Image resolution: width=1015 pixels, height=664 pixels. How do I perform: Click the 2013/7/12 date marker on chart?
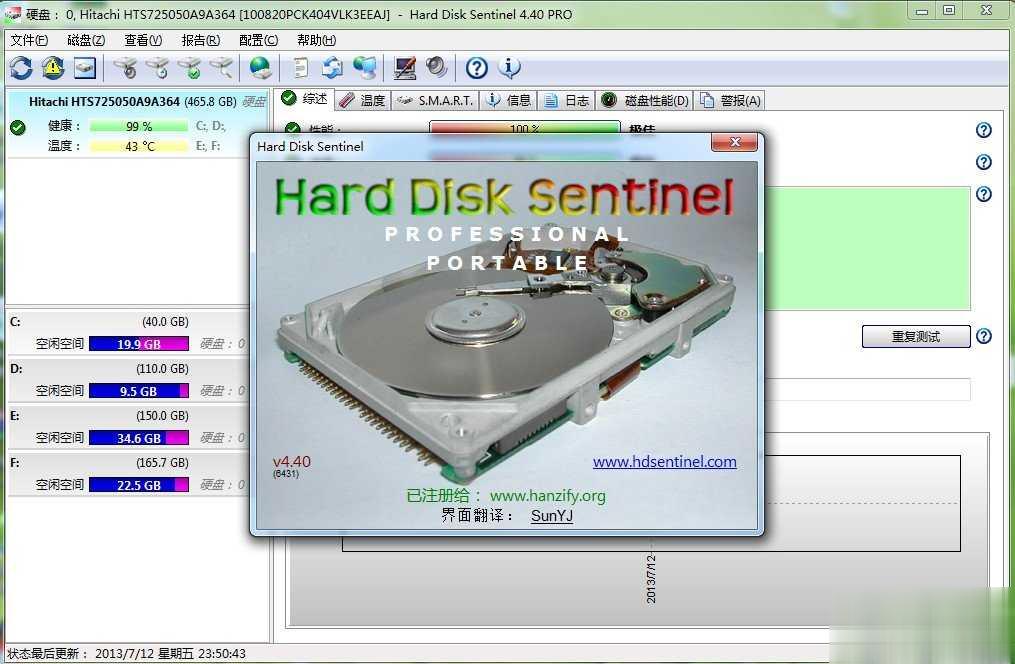pos(651,578)
